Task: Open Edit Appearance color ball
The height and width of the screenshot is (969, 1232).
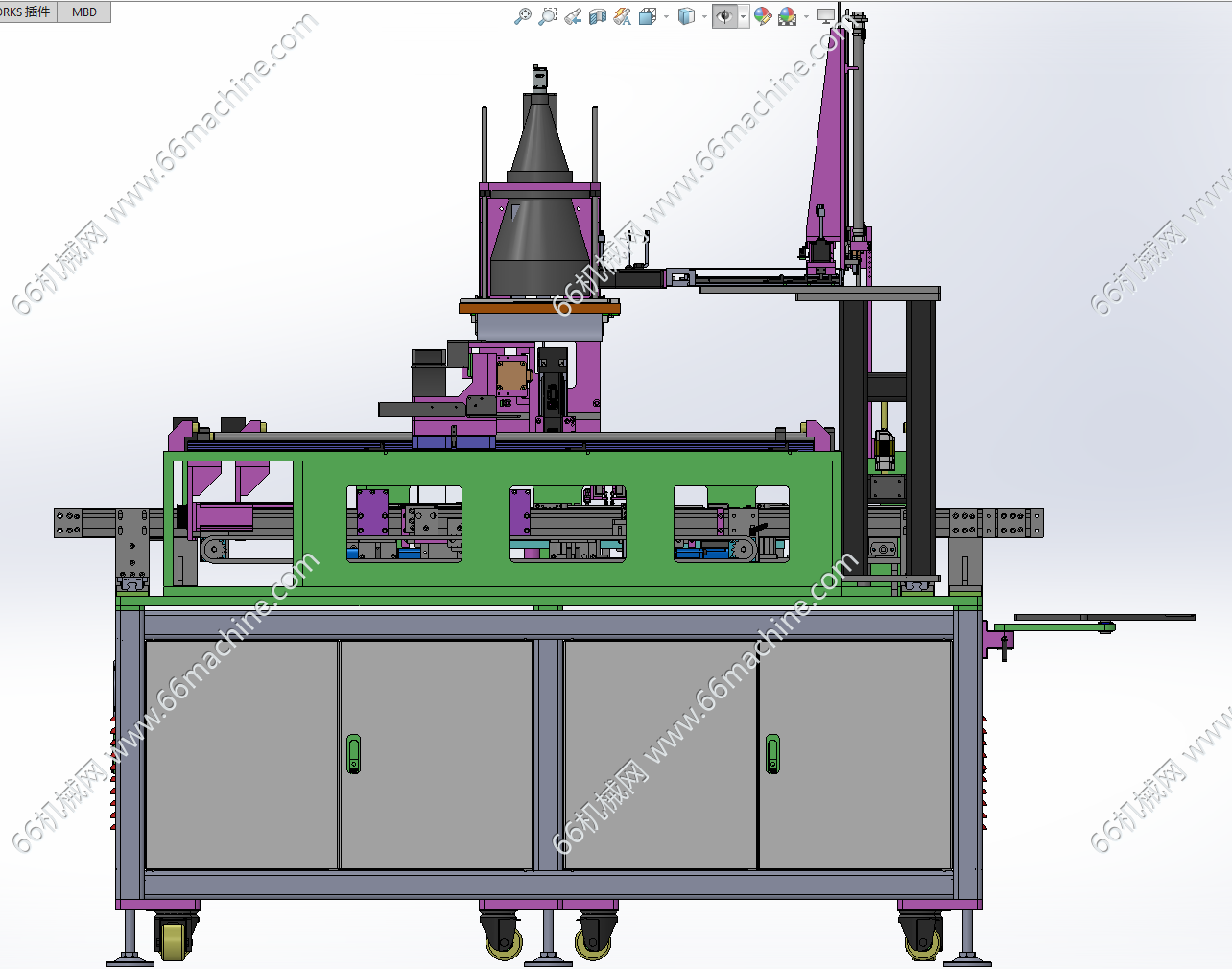Action: [763, 16]
